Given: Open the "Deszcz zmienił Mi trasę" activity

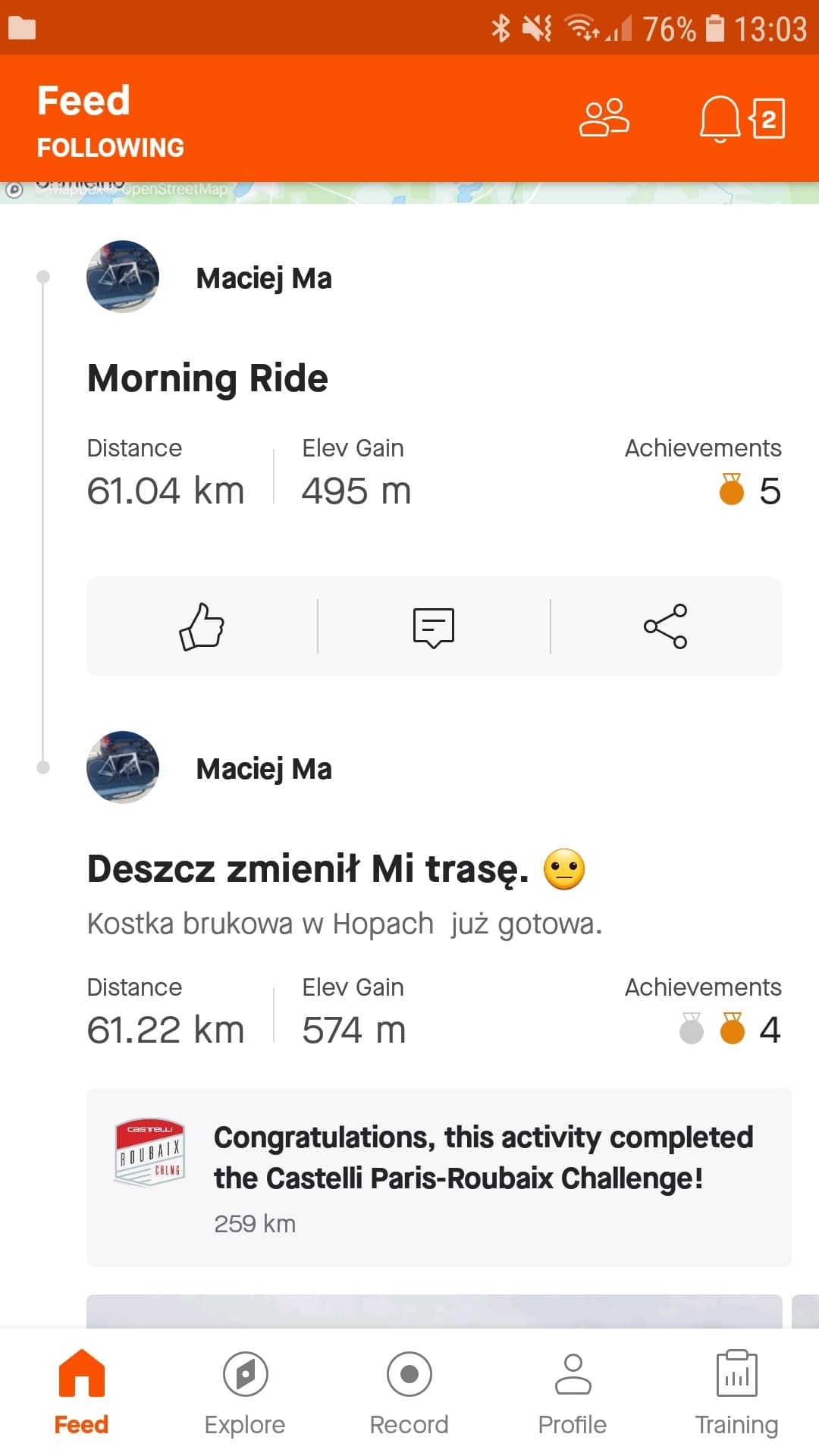Looking at the screenshot, I should (x=308, y=869).
